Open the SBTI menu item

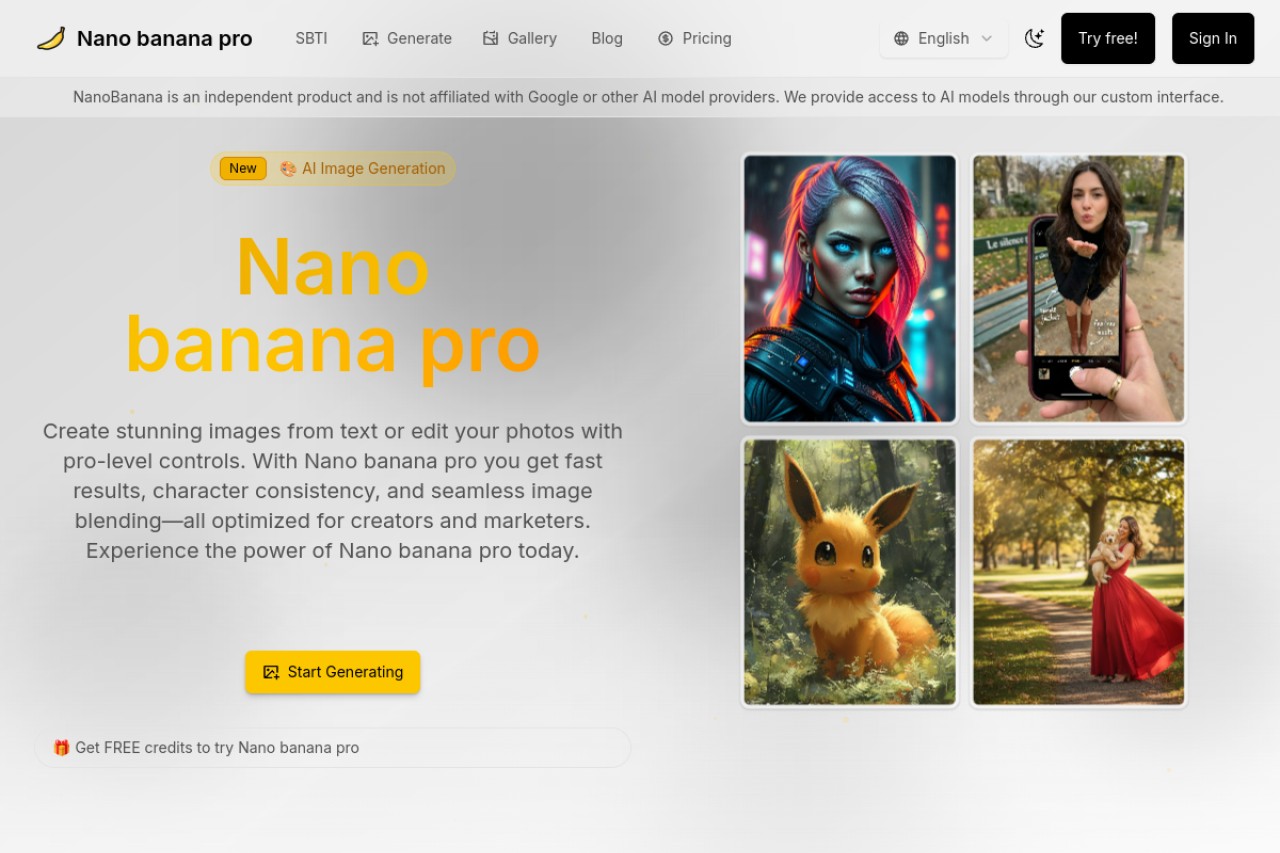click(311, 38)
